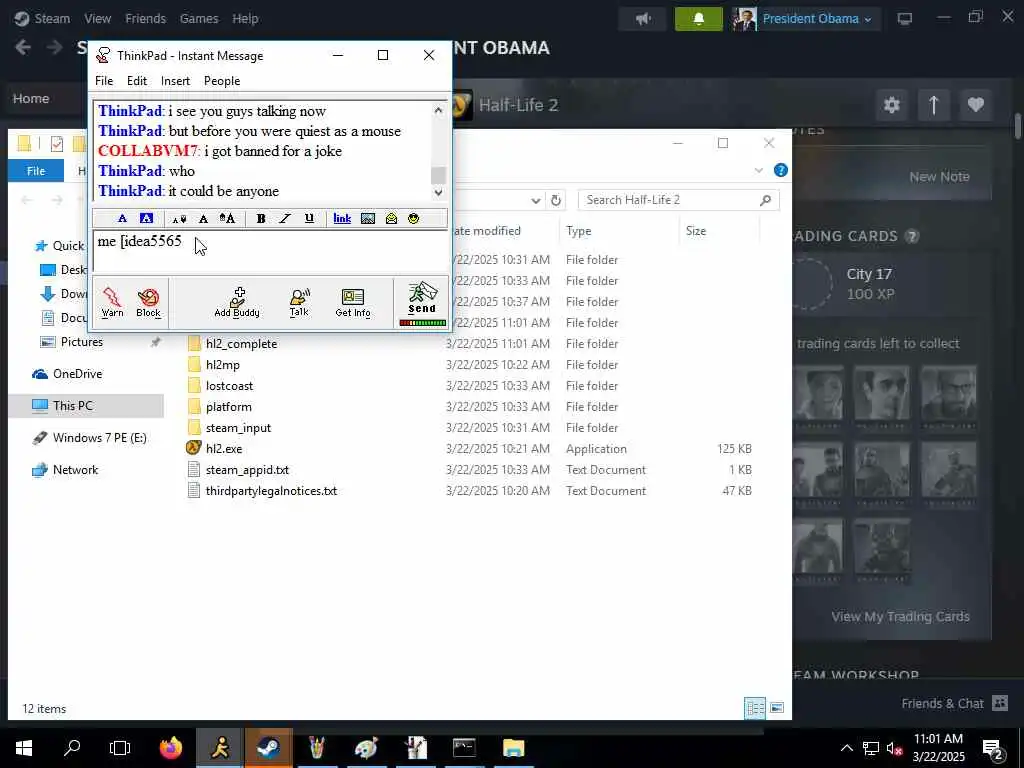This screenshot has height=768, width=1024.
Task: Start a Talk session with buddy
Action: point(299,302)
